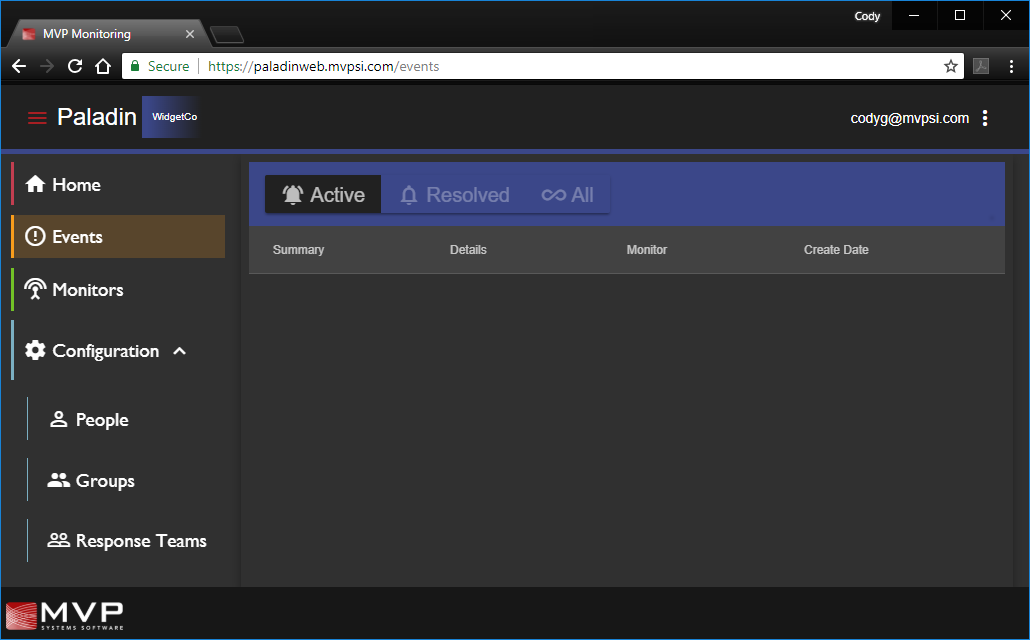Open People under Configuration
Viewport: 1030px width, 640px height.
(89, 420)
